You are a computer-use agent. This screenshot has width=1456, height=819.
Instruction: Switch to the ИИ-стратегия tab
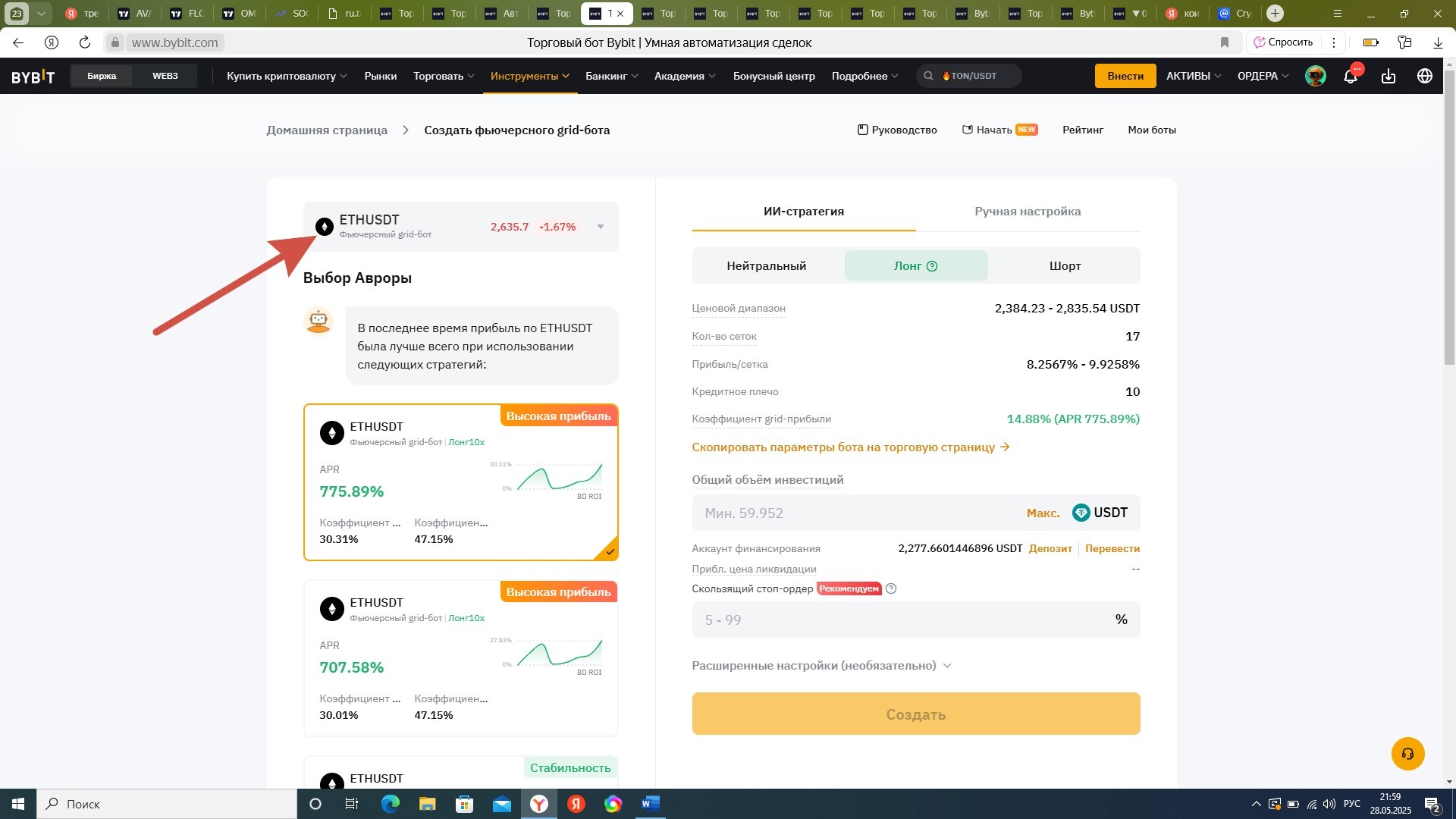point(804,212)
